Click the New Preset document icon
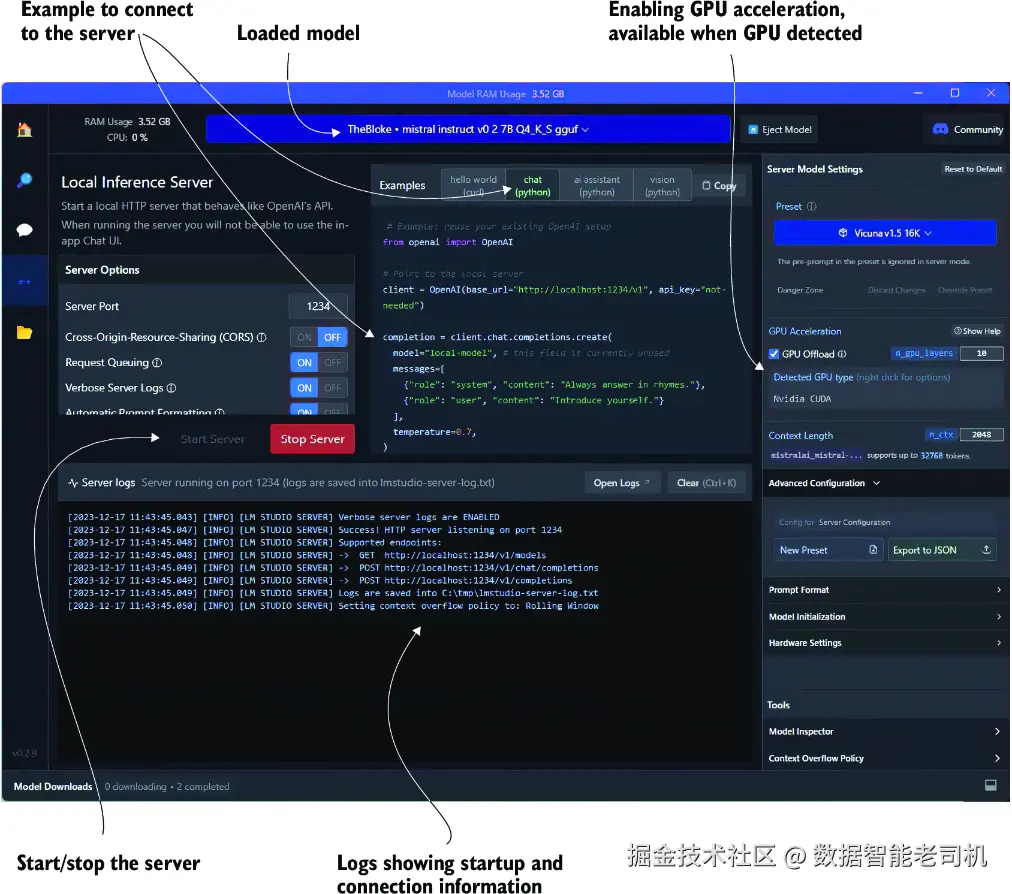This screenshot has width=1012, height=894. 873,550
